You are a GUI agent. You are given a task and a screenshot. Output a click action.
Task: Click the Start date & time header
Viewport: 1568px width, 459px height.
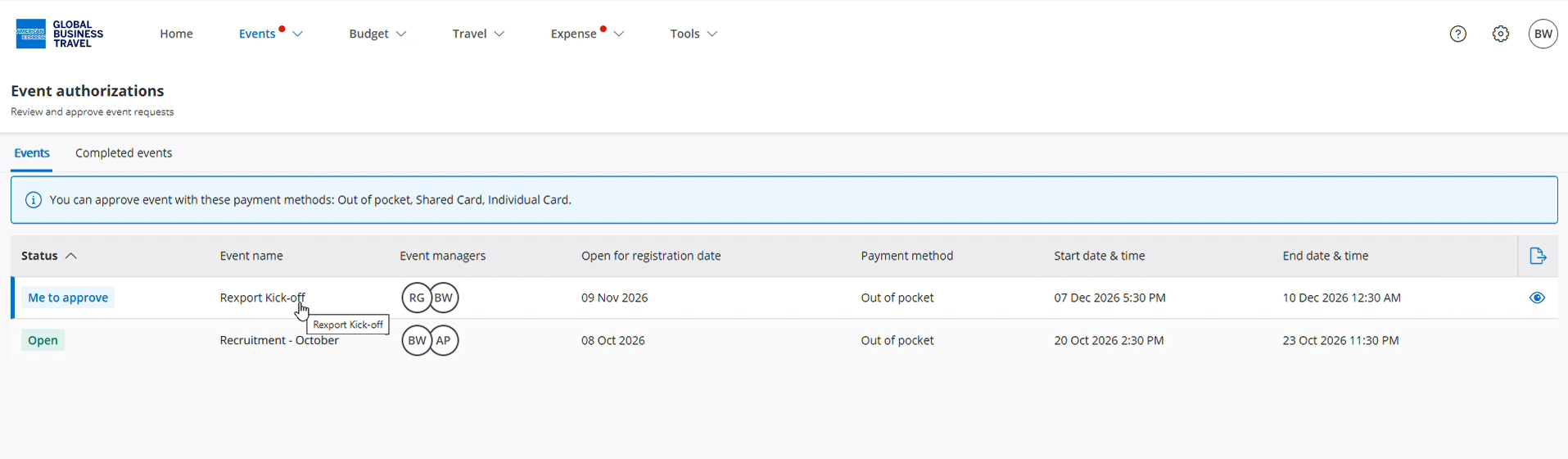tap(1099, 256)
